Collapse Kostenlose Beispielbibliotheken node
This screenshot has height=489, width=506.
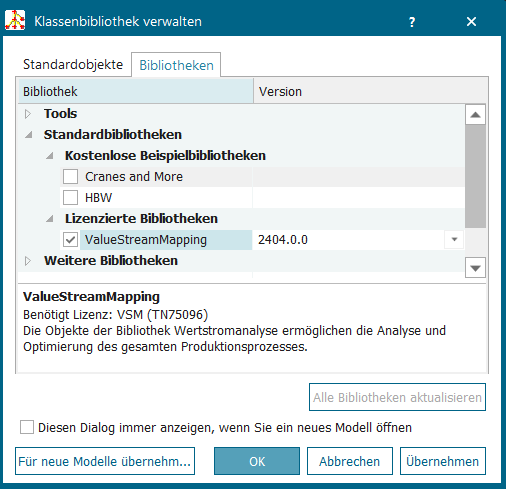coord(50,156)
